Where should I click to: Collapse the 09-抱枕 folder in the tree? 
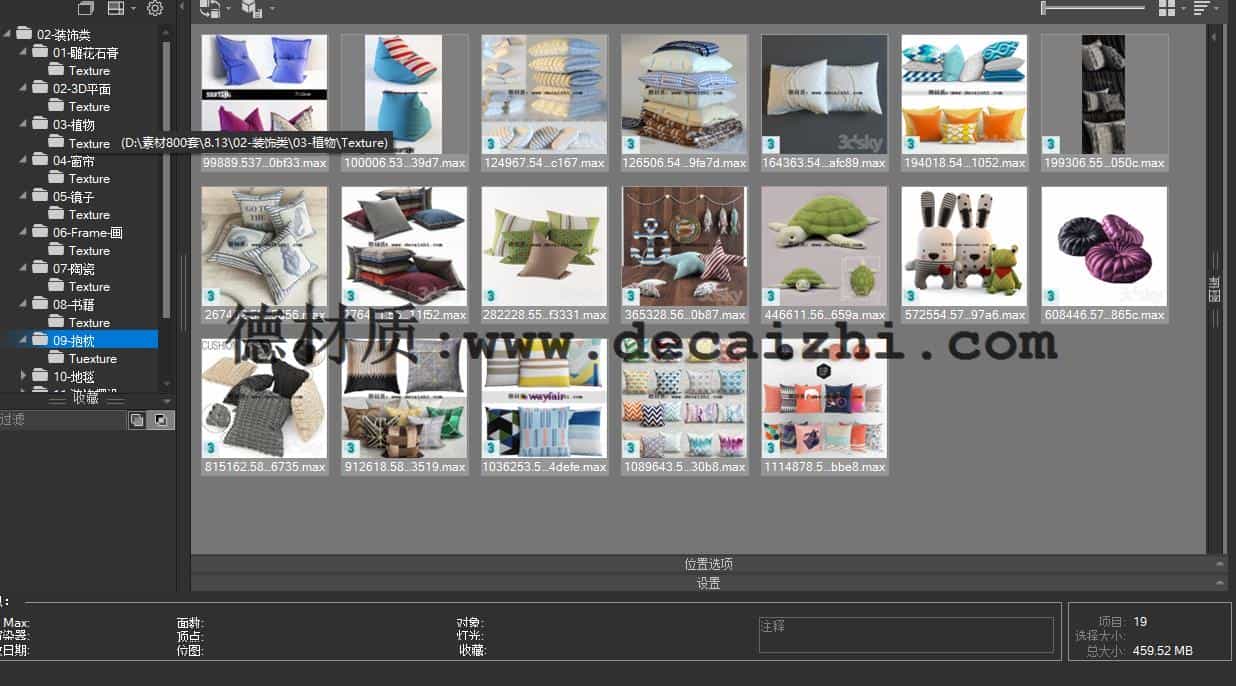pyautogui.click(x=22, y=340)
